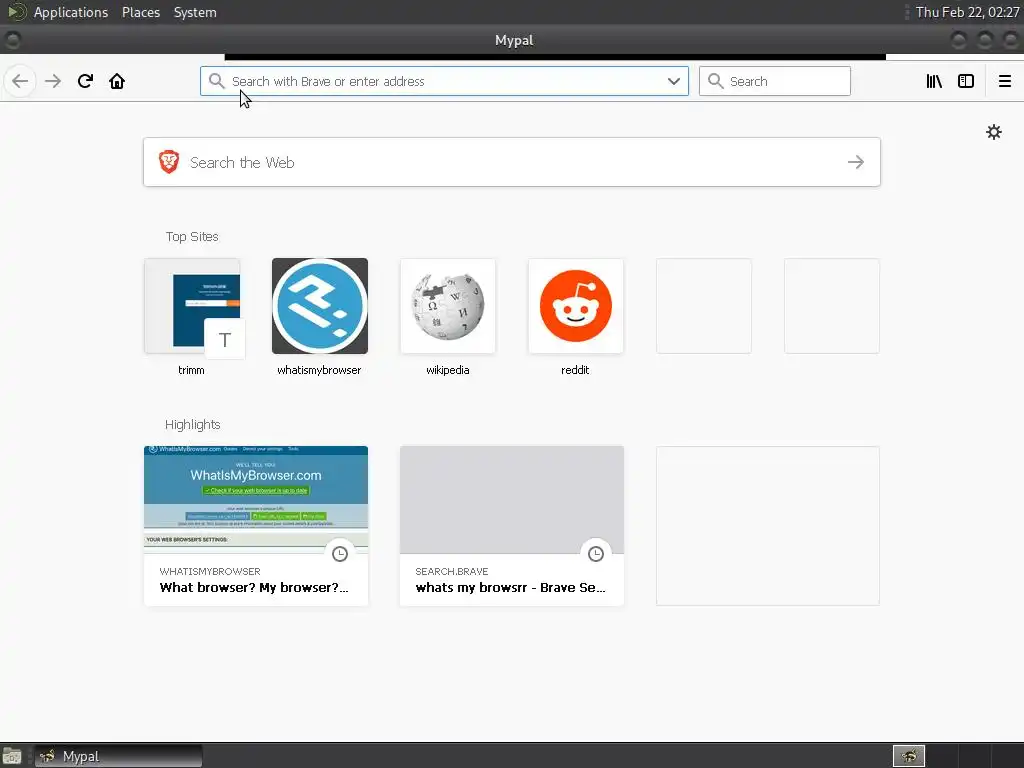Screen dimensions: 1024x768
Task: Click the forward navigation arrow
Action: pyautogui.click(x=53, y=81)
